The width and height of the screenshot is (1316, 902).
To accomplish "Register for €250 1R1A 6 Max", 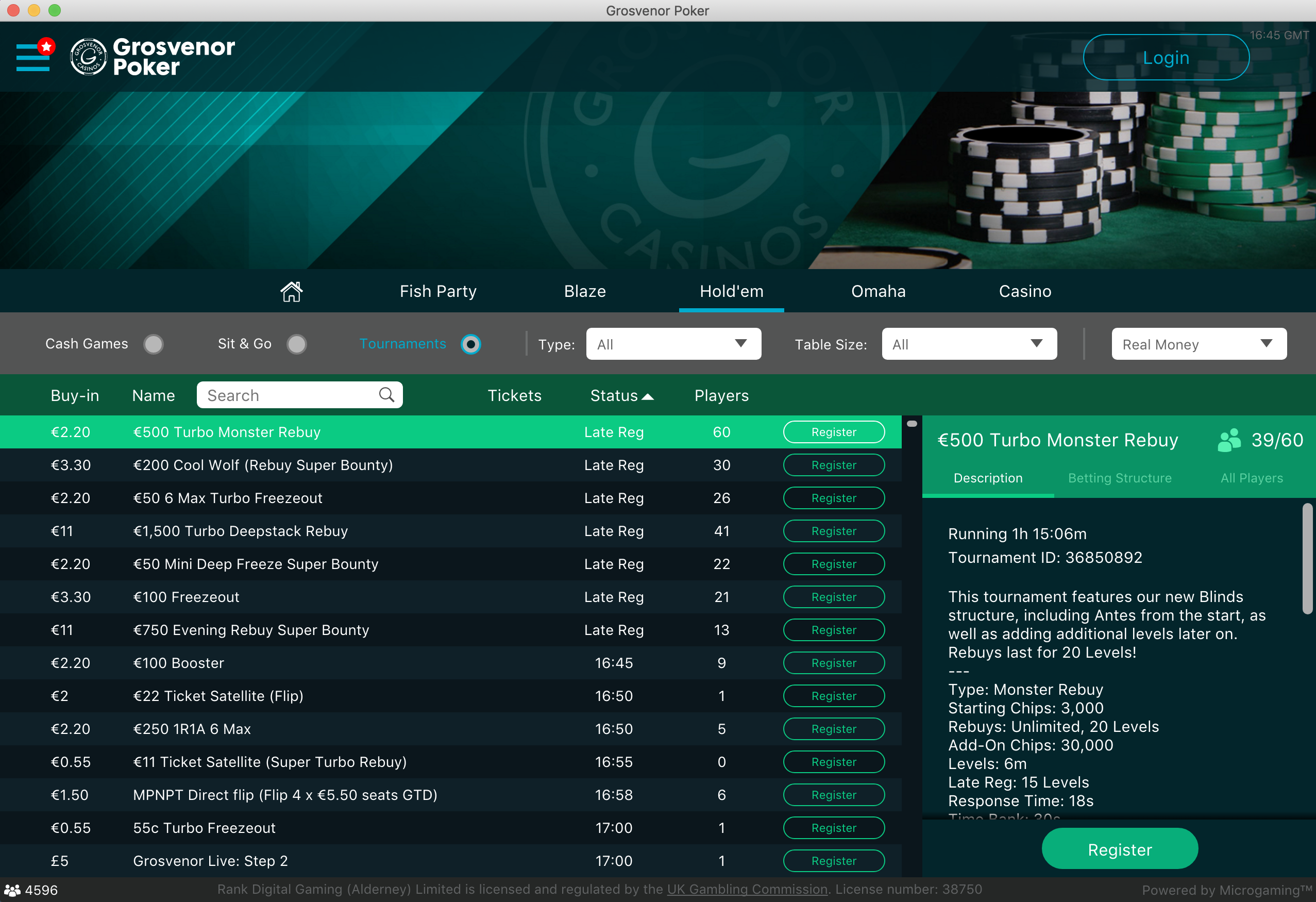I will (x=834, y=729).
